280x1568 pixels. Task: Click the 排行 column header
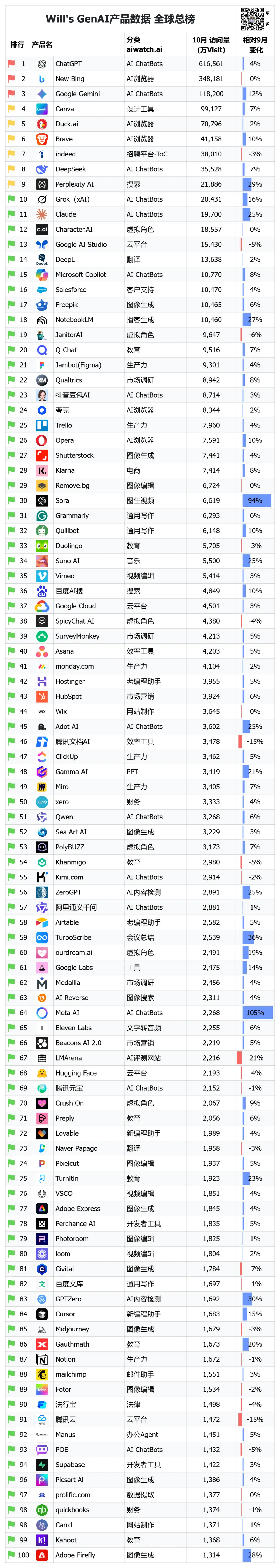pyautogui.click(x=17, y=45)
